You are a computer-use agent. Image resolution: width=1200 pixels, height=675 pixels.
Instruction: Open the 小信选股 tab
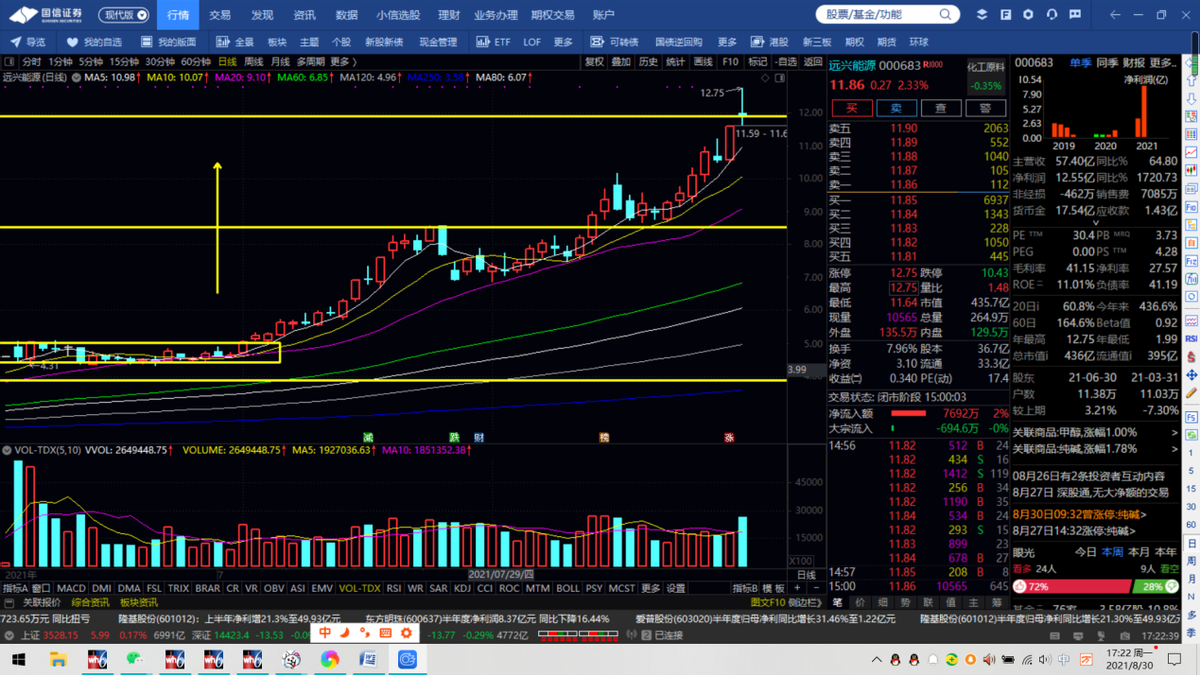point(397,15)
